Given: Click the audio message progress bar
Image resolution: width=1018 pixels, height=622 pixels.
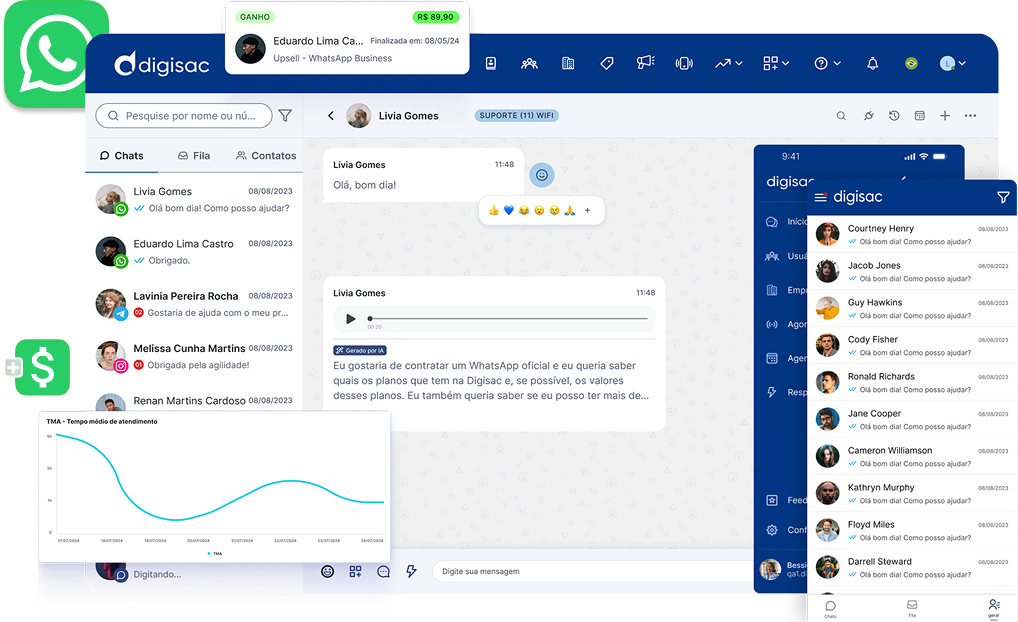Looking at the screenshot, I should click(x=508, y=319).
